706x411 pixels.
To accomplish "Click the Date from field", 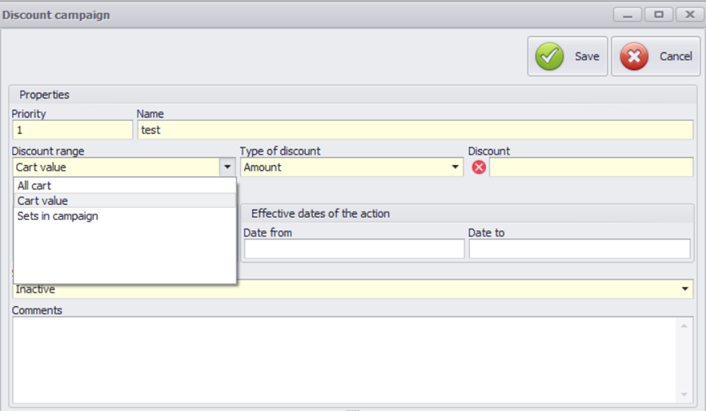I will (x=354, y=249).
